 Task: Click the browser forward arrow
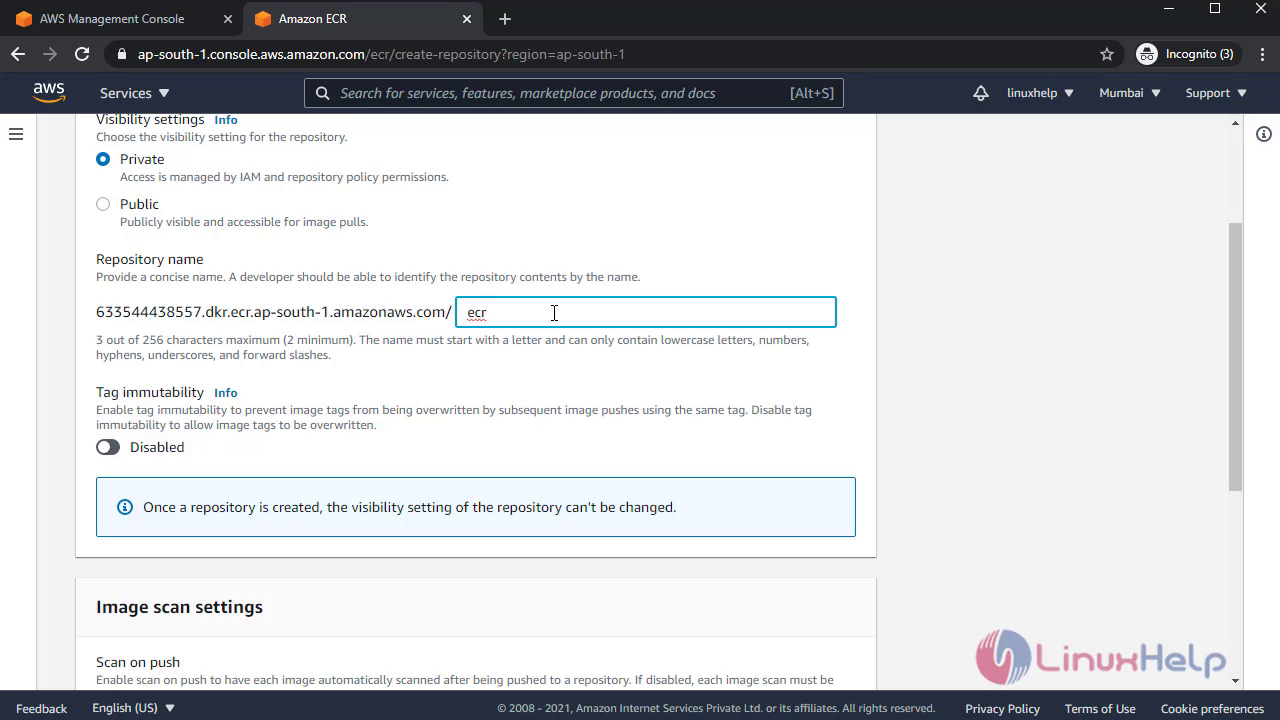coord(50,54)
